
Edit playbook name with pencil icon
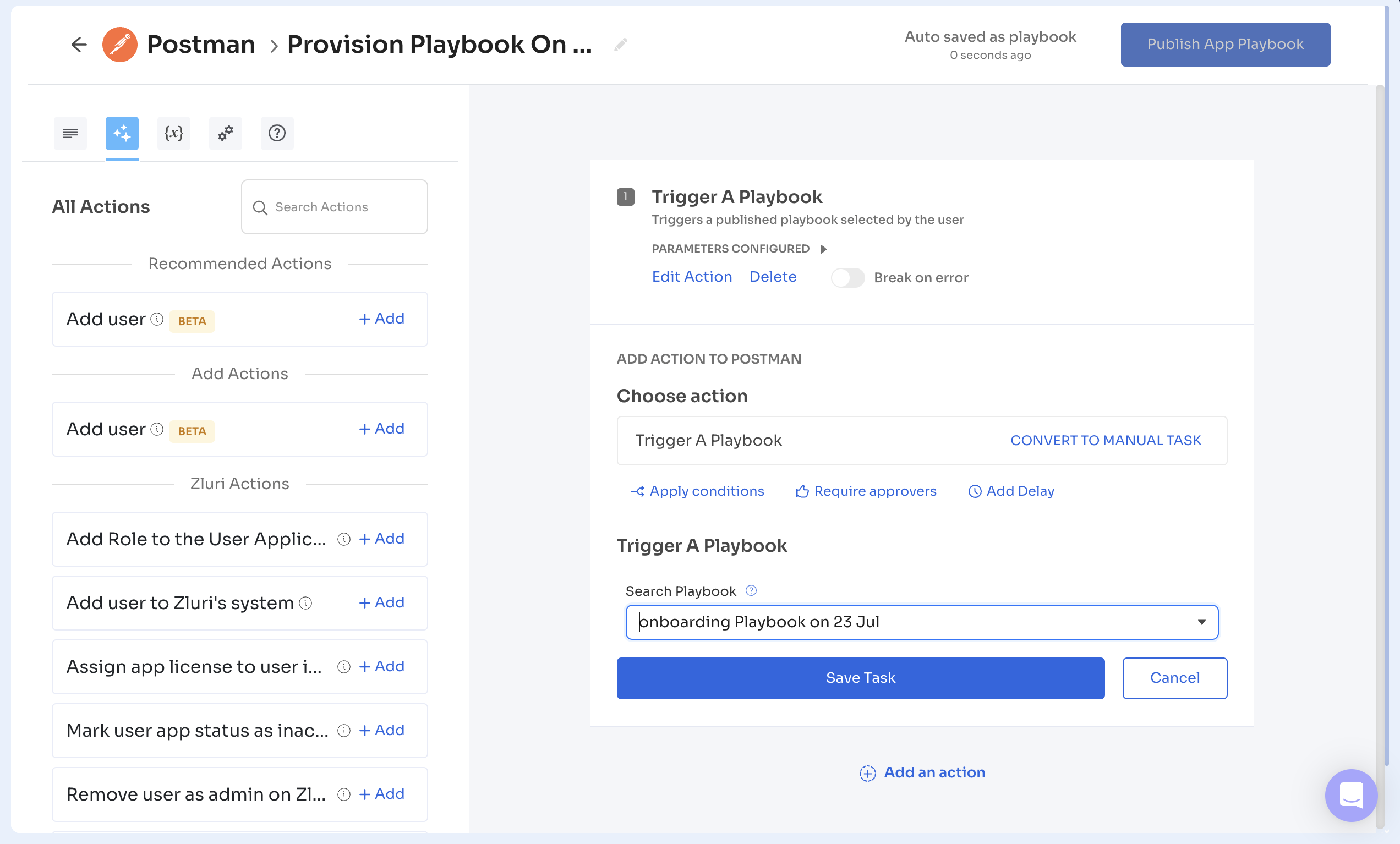(620, 45)
